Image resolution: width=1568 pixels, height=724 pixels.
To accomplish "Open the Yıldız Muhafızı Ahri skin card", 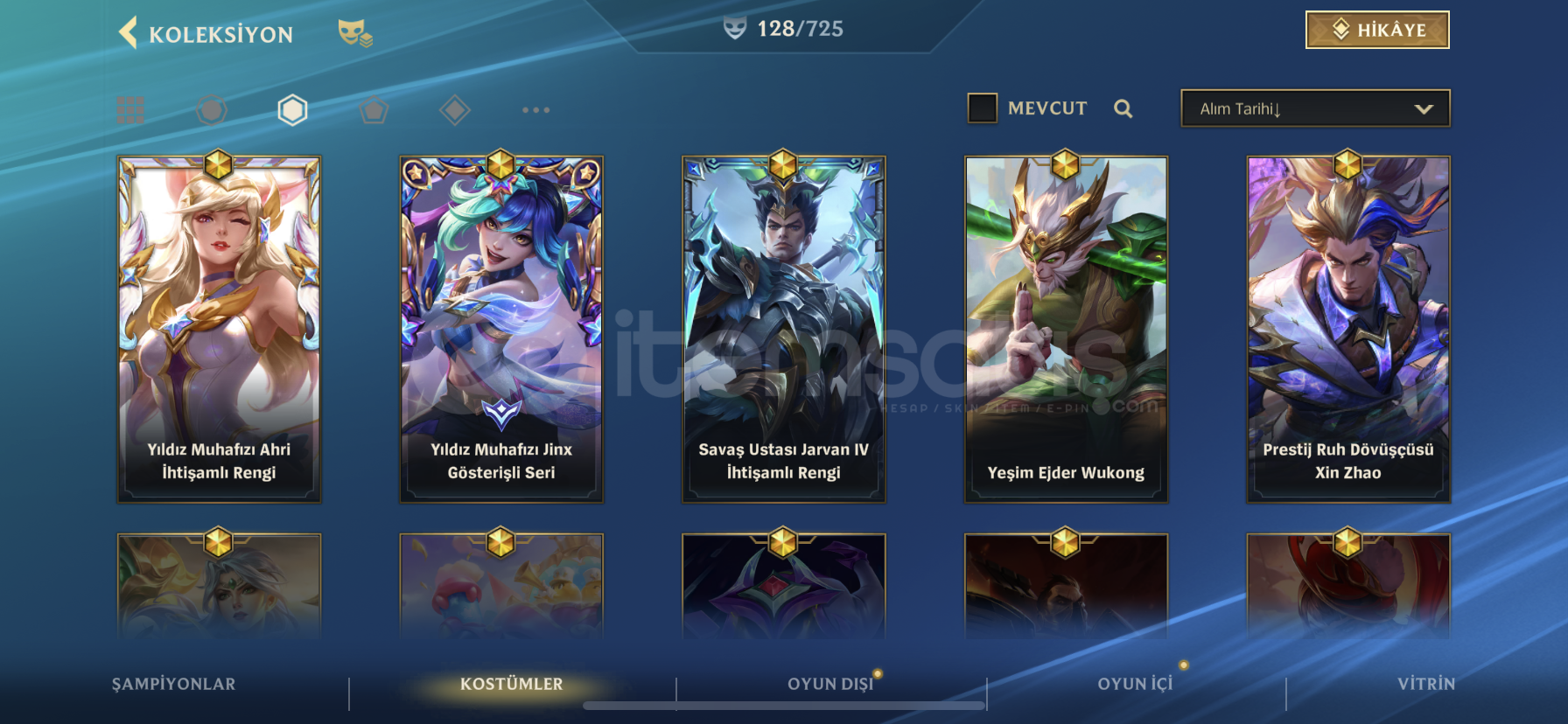I will click(x=219, y=330).
